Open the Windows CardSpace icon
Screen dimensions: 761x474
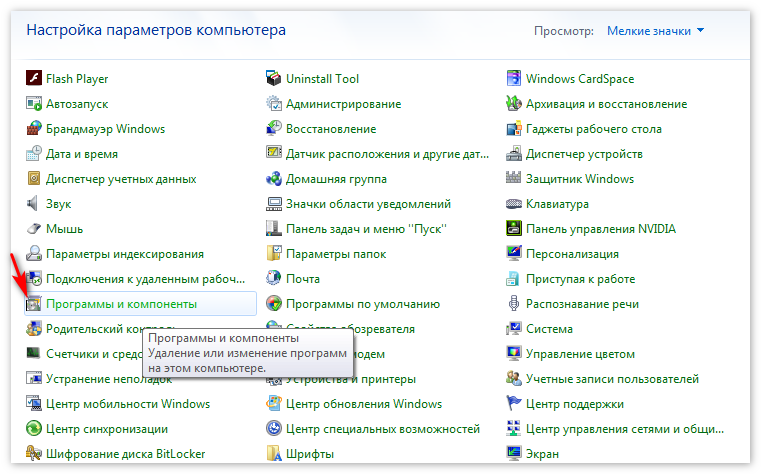[513, 78]
